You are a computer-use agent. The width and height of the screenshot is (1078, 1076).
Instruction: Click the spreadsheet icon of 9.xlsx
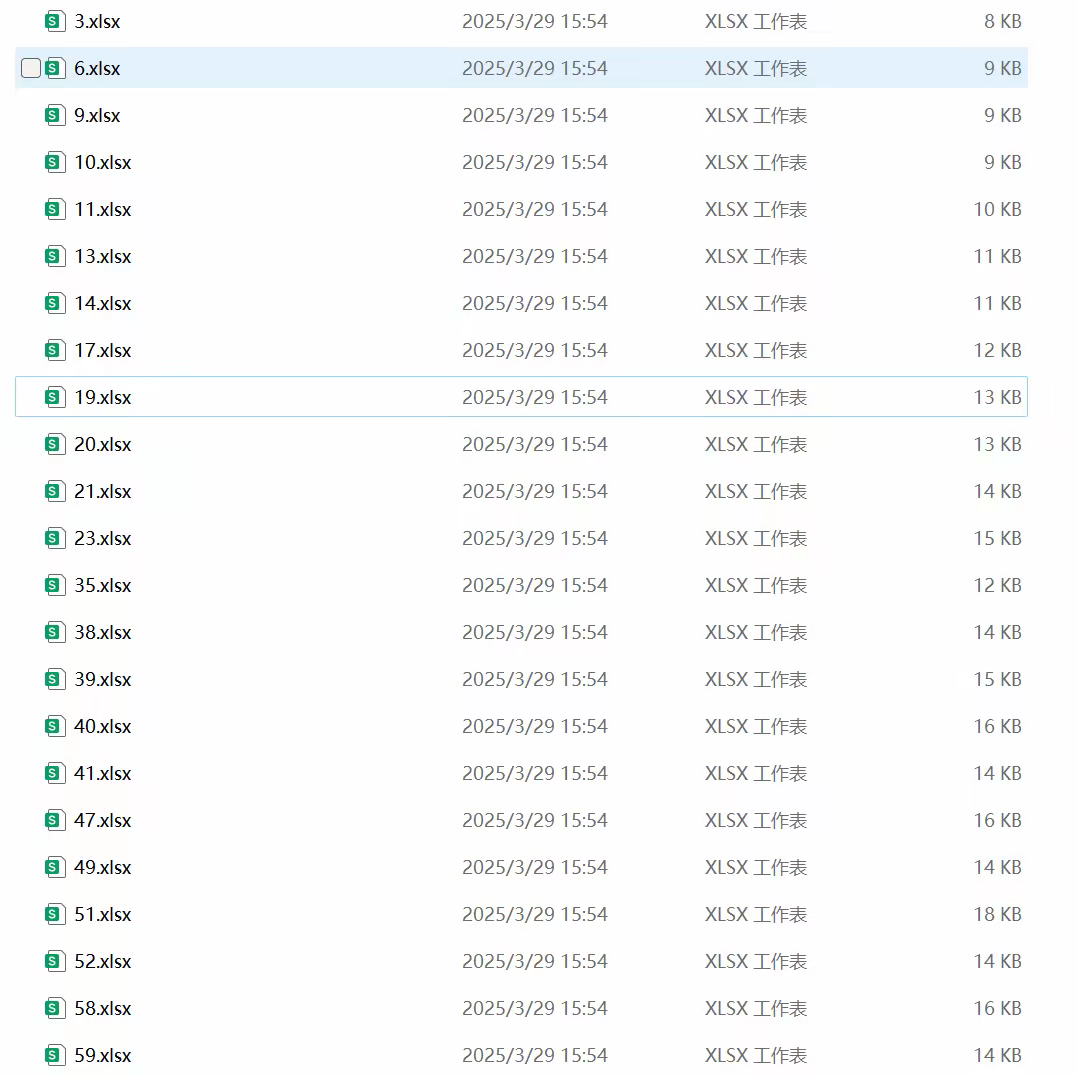[55, 116]
